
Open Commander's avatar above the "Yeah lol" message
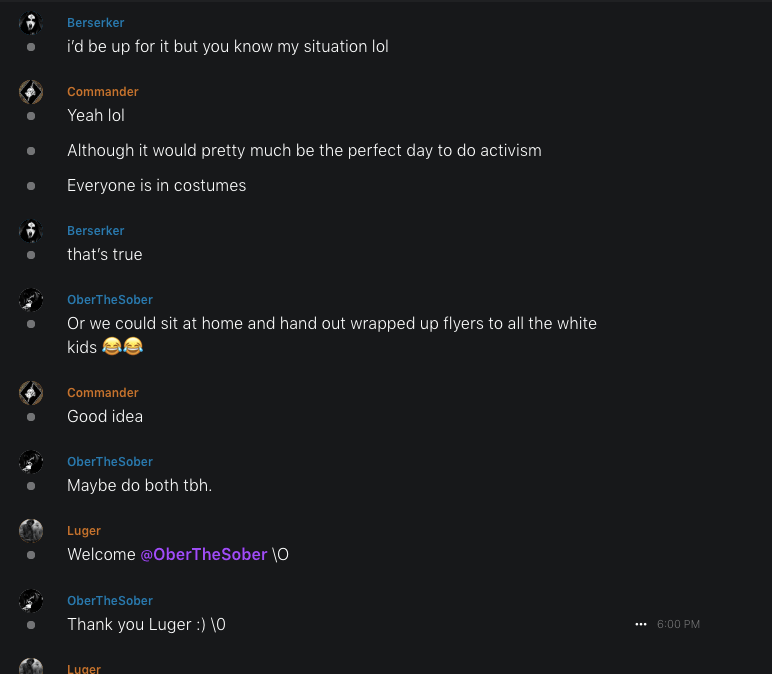click(x=31, y=92)
